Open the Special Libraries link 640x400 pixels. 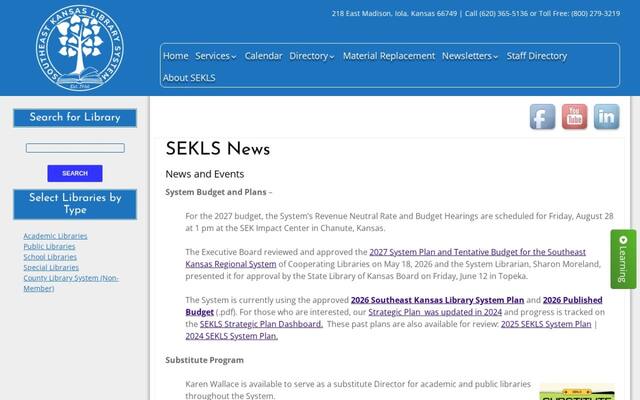[x=51, y=267]
